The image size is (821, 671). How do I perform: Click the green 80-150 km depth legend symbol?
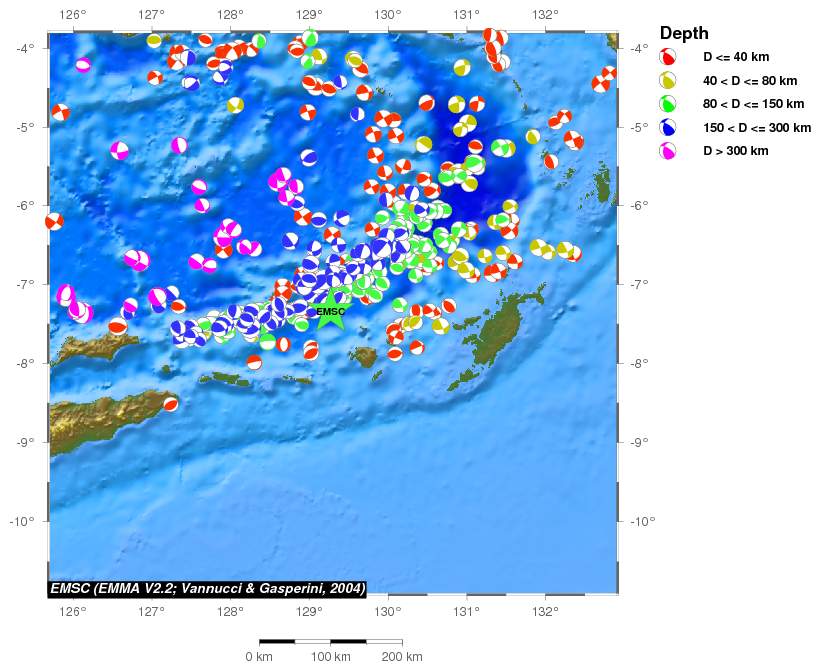[668, 104]
